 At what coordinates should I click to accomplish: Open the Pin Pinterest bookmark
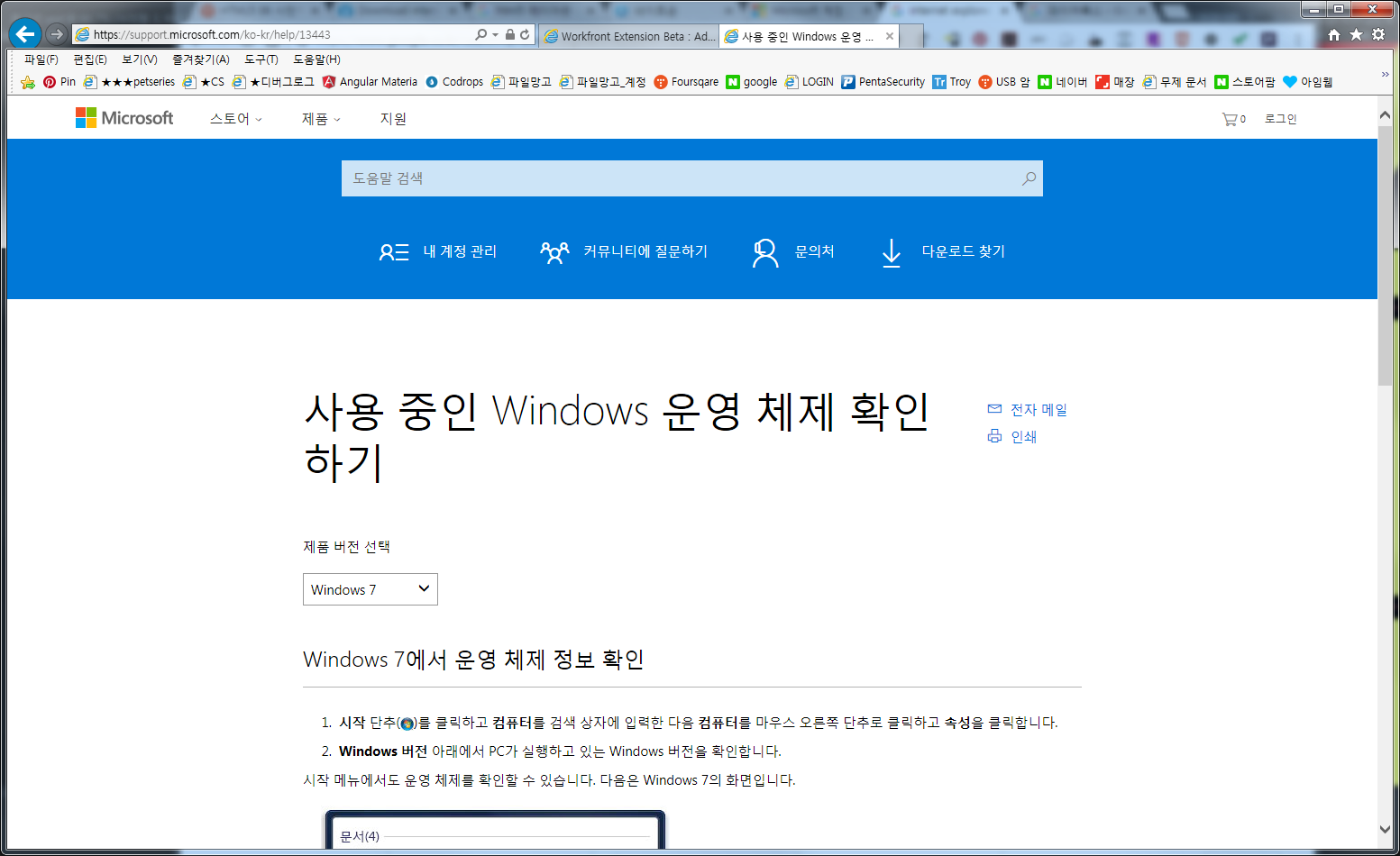click(x=59, y=82)
